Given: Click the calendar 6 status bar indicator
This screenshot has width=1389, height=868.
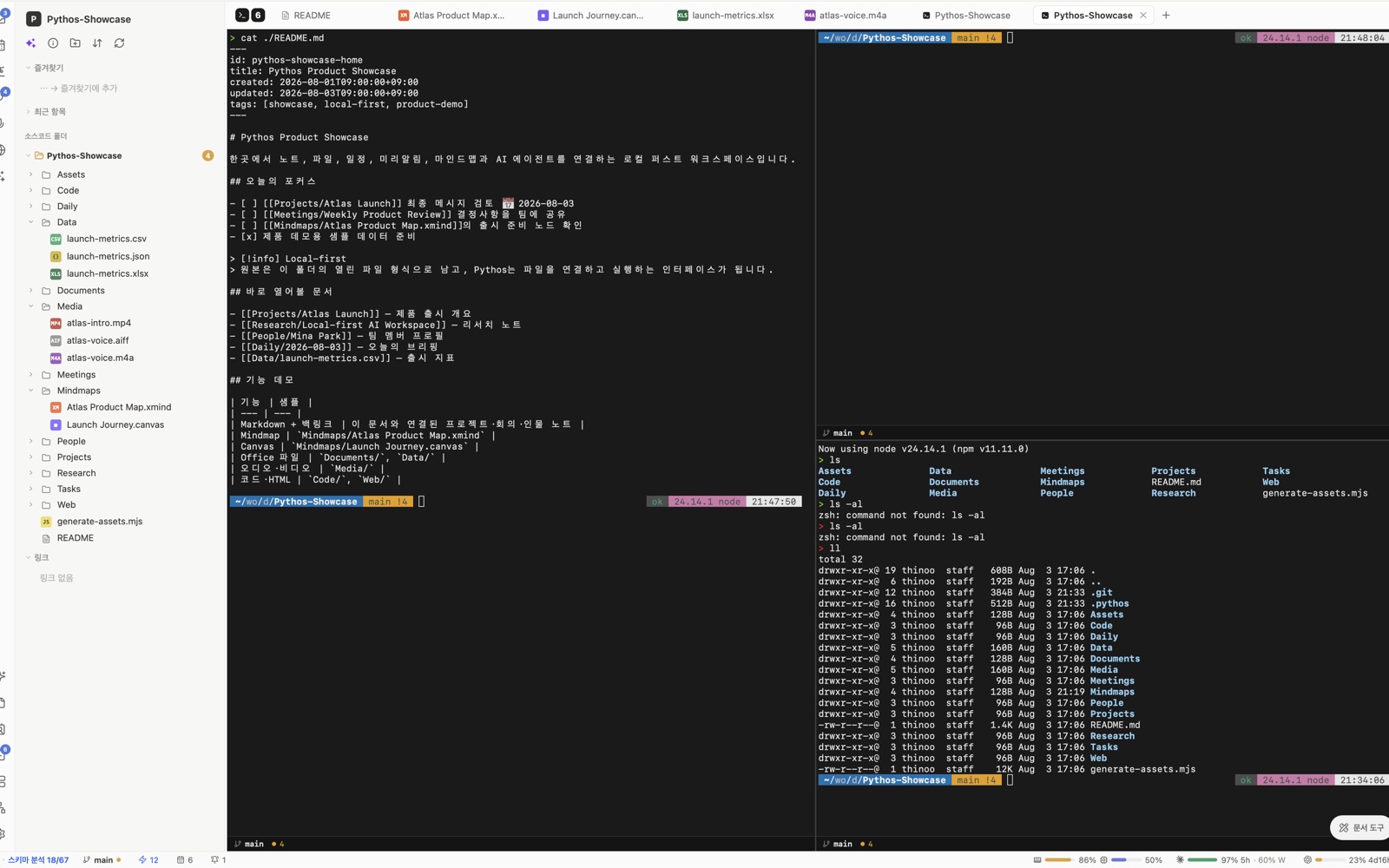Looking at the screenshot, I should (185, 860).
